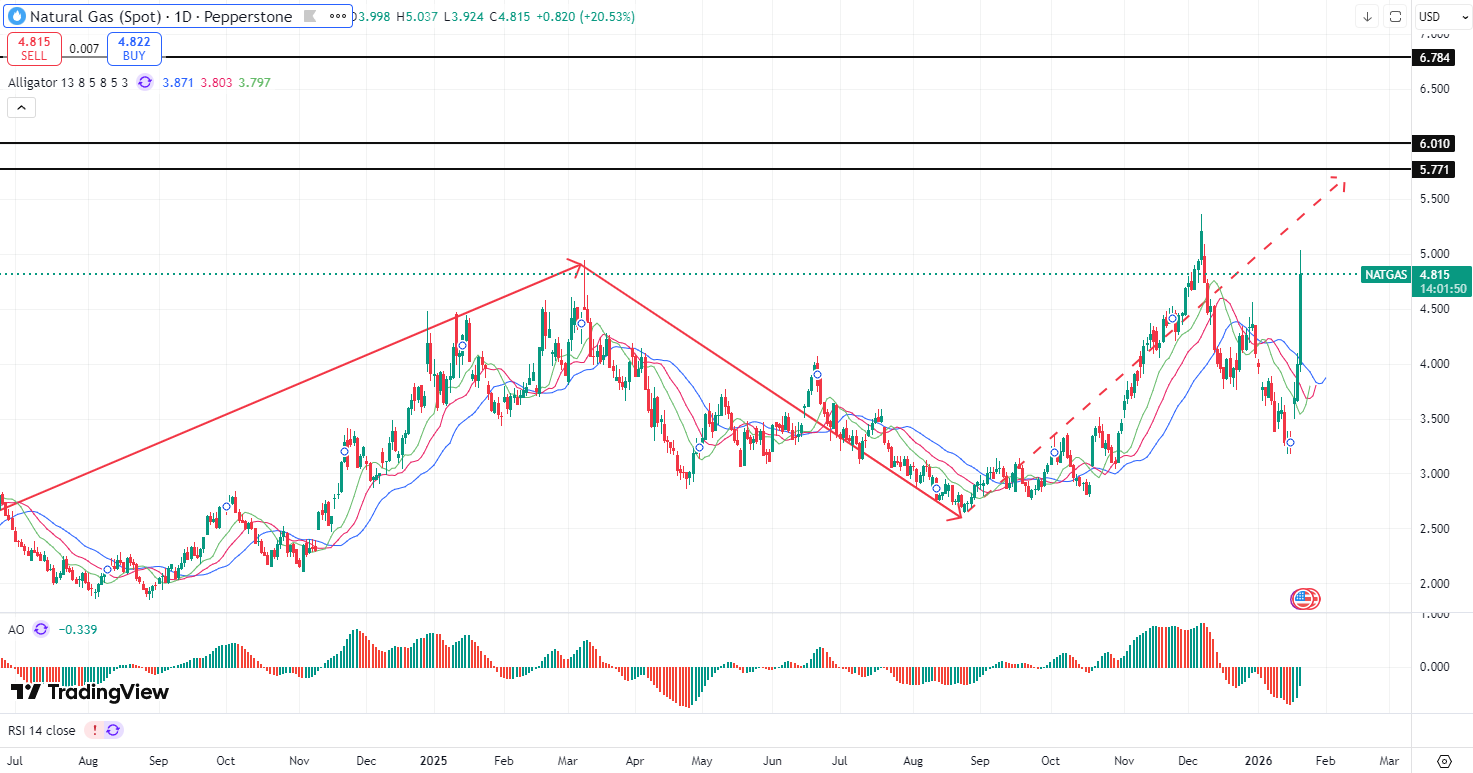Click the Alligator indicator refresh icon

[146, 83]
